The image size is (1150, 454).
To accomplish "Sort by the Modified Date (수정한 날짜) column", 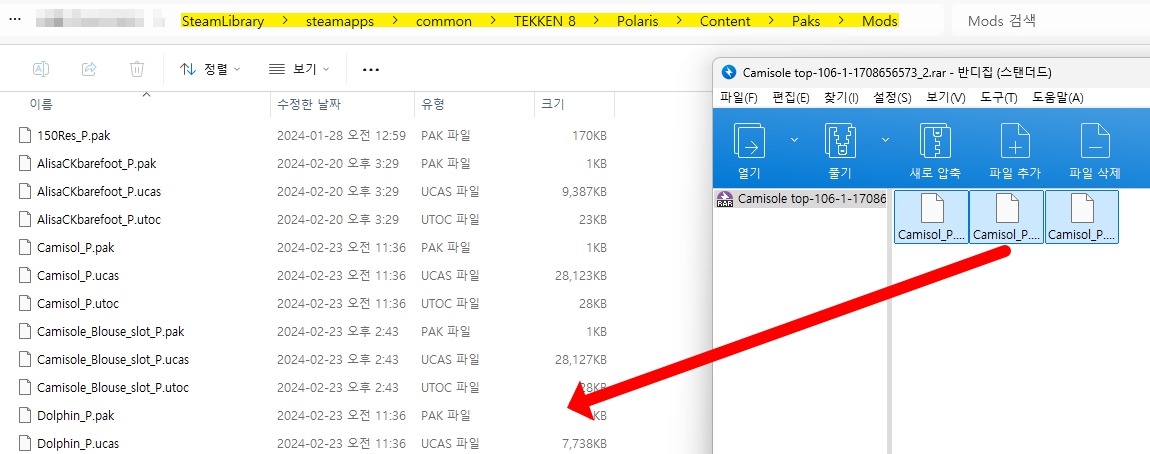I will point(313,104).
